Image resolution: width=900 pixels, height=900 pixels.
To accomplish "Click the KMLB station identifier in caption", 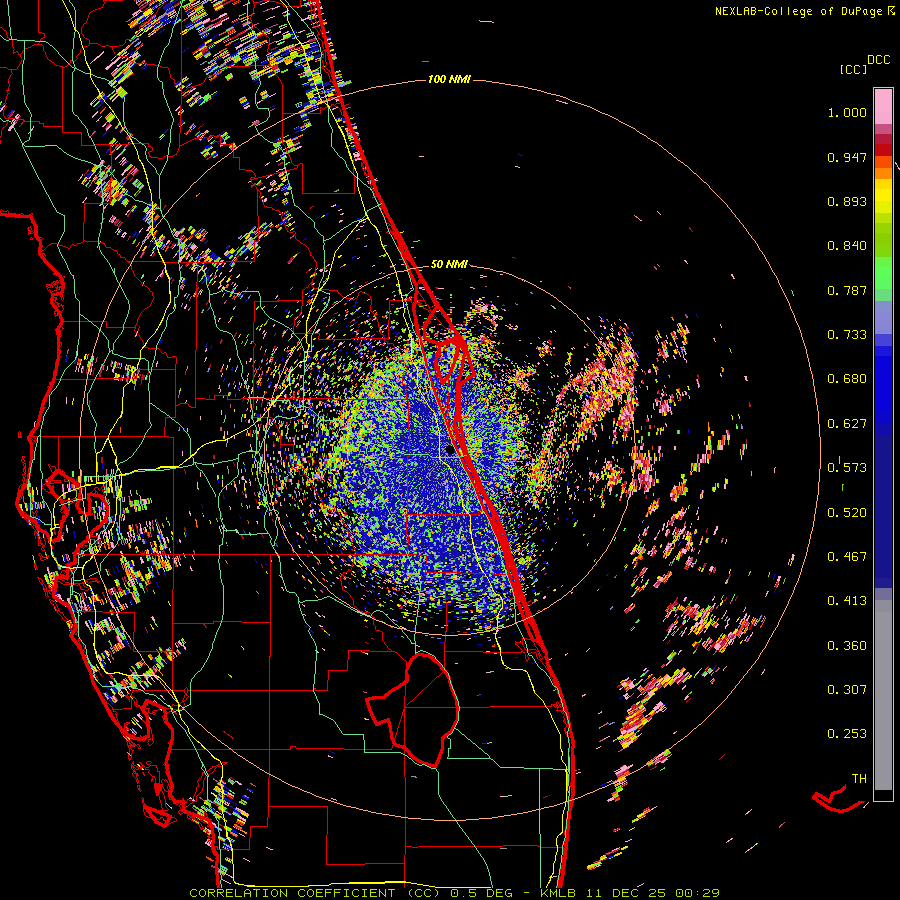I will [558, 893].
